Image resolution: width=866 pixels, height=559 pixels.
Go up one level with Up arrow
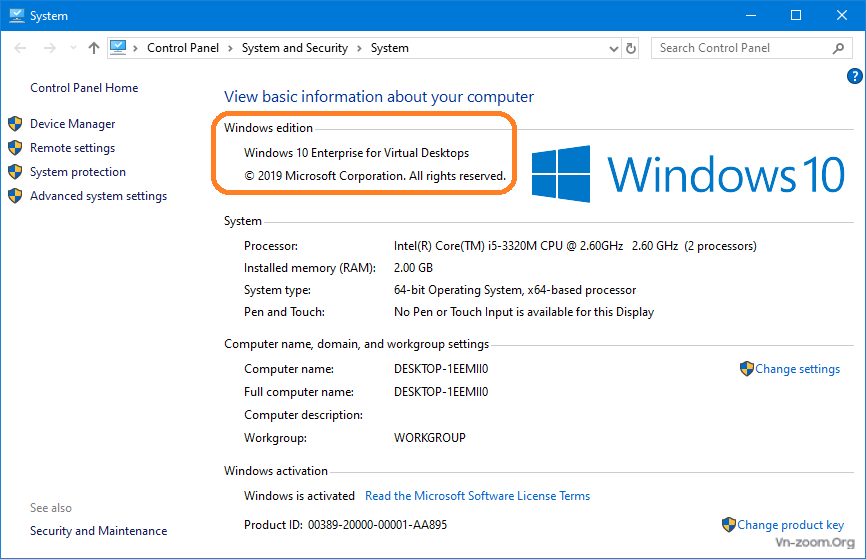[x=93, y=48]
